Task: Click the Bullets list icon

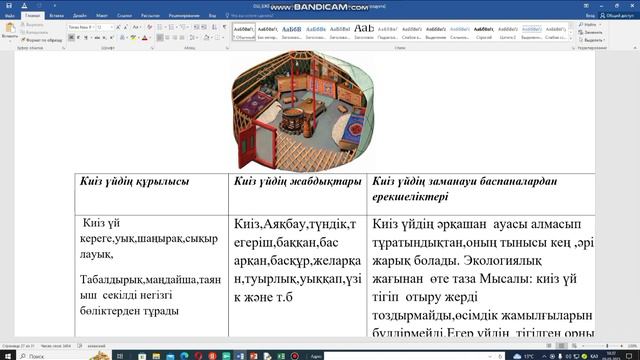Action: [x=160, y=27]
